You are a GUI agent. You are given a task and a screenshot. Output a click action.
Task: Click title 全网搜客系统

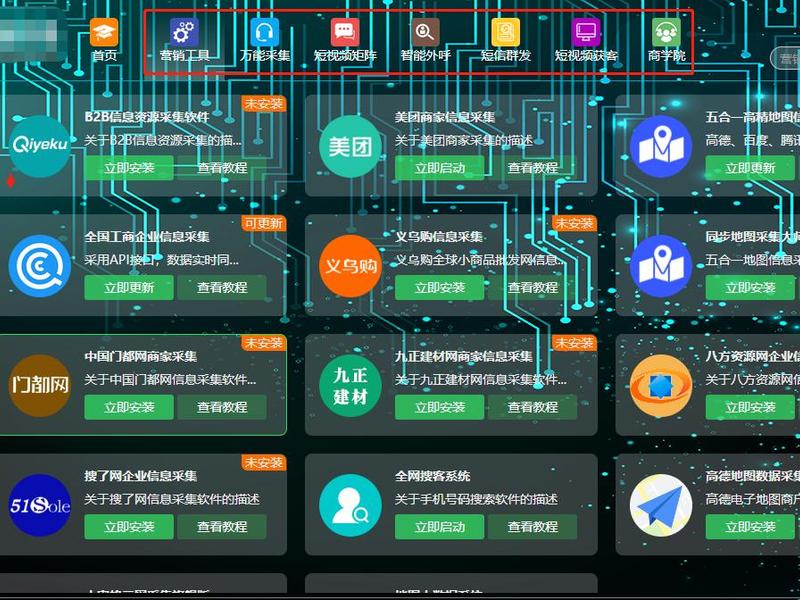[433, 476]
